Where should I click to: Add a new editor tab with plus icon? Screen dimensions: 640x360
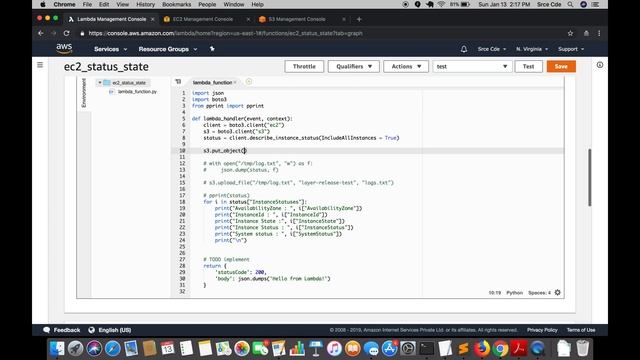coord(249,82)
